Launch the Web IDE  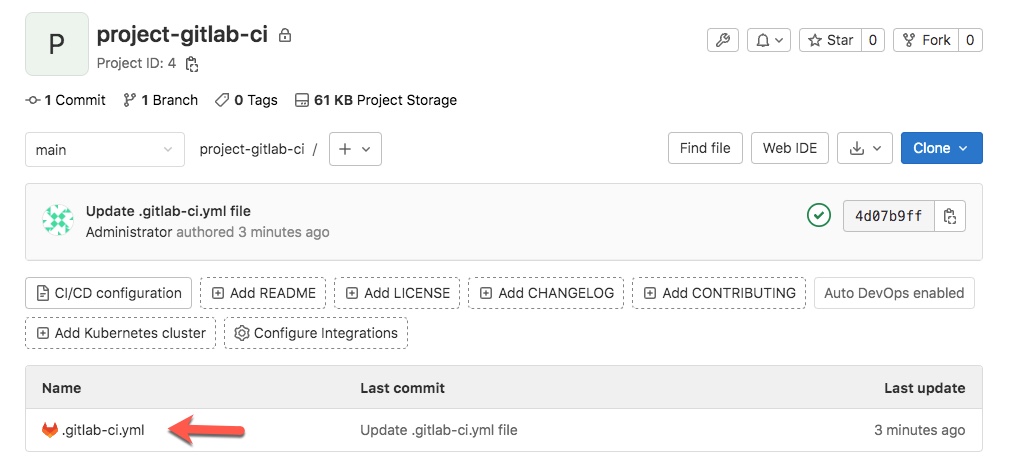(790, 148)
